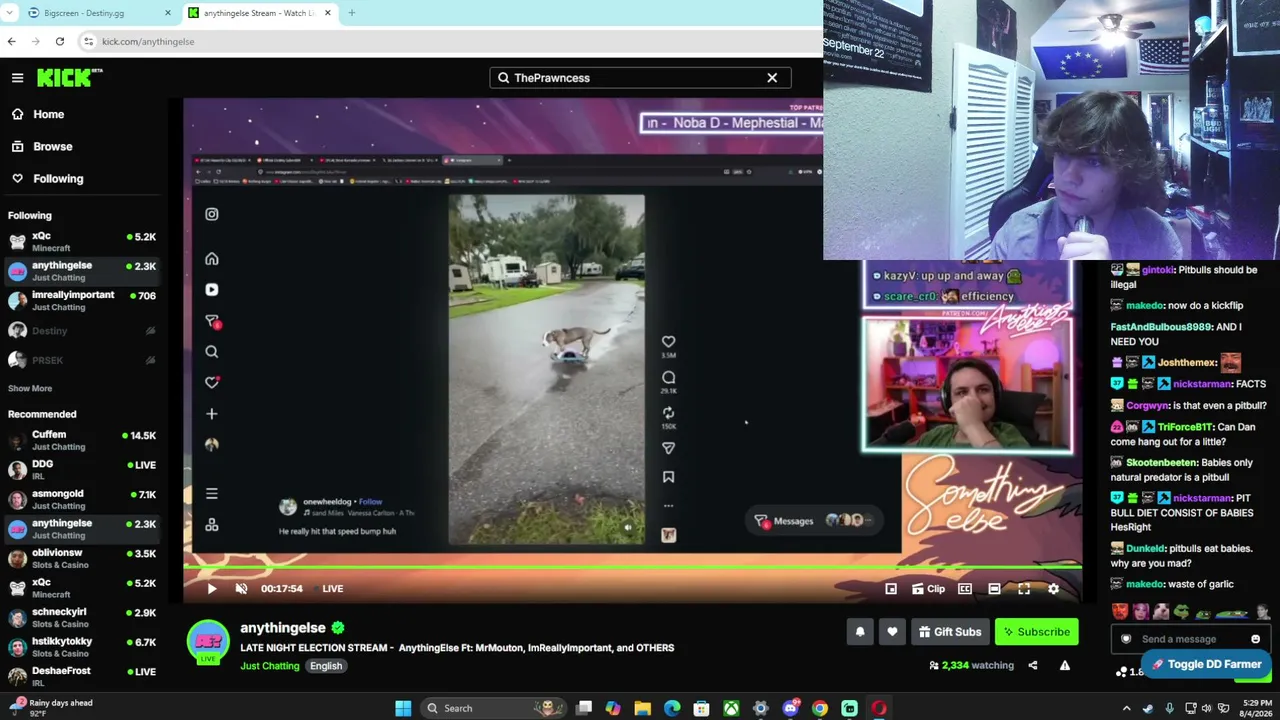
Task: Open the Just Chatting category link
Action: tap(270, 666)
